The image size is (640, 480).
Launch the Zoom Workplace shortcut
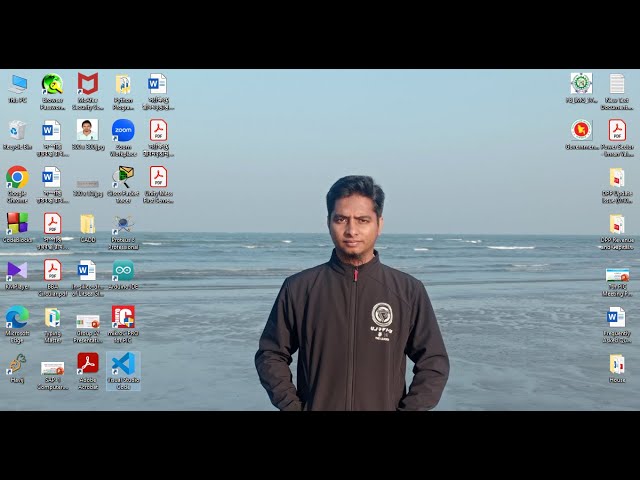pos(123,131)
